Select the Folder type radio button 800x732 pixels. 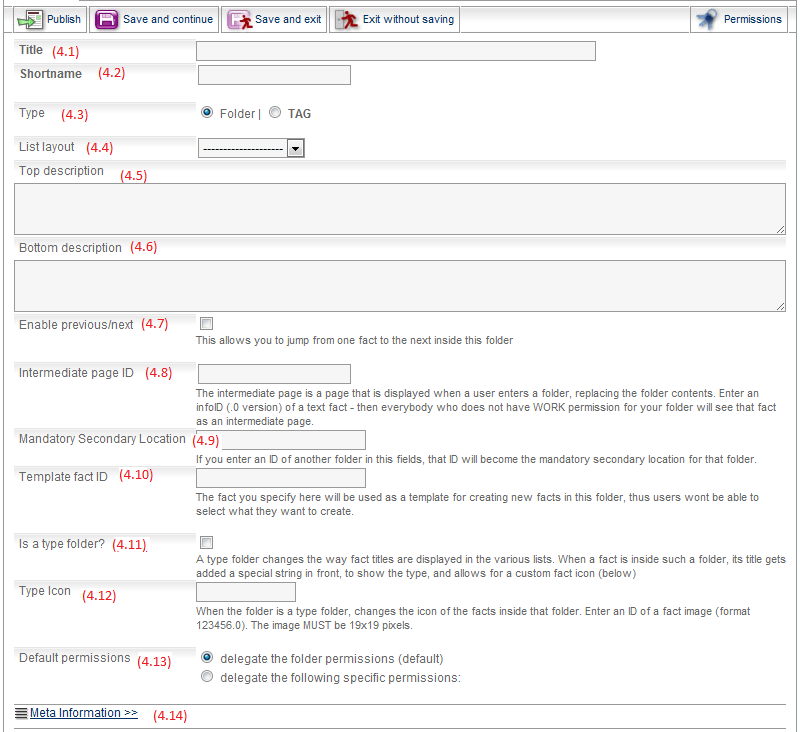tap(207, 113)
